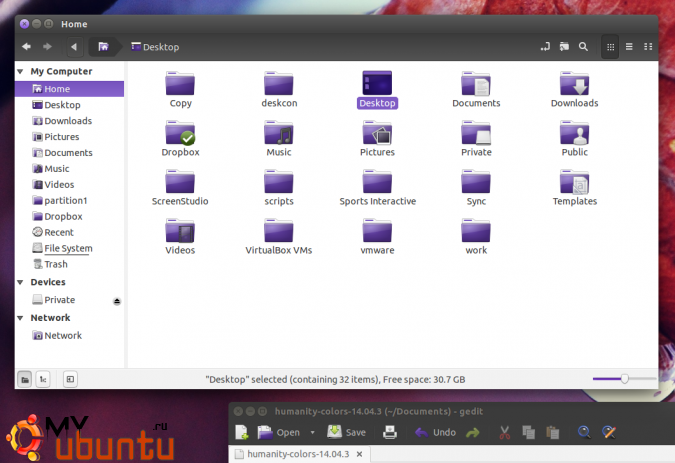Click the search magnifier icon in toolbar
The height and width of the screenshot is (463, 675).
[583, 46]
